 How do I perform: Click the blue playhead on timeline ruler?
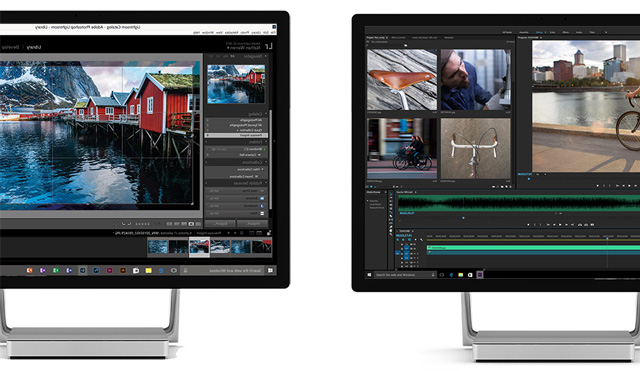pos(607,238)
